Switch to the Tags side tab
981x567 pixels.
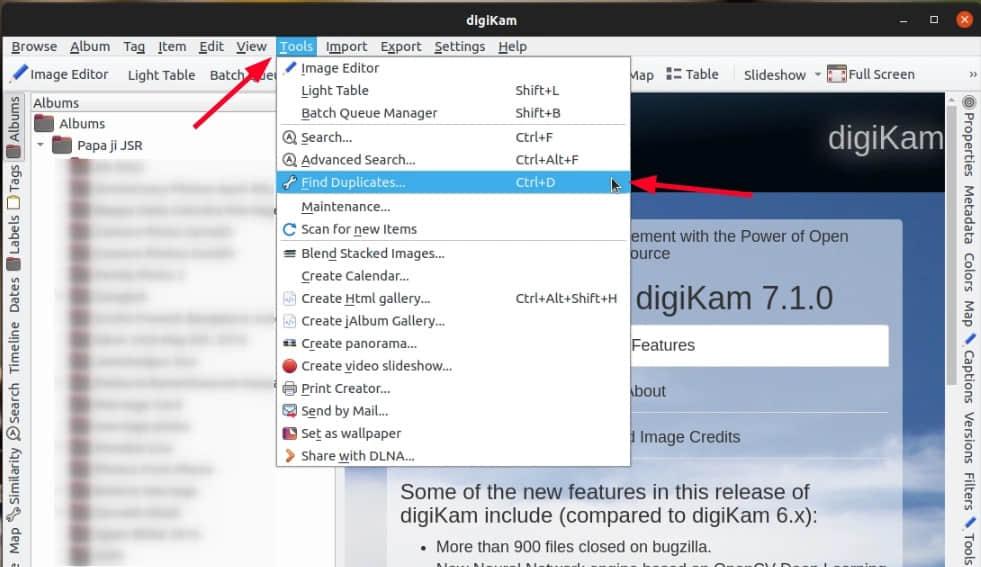pyautogui.click(x=14, y=180)
